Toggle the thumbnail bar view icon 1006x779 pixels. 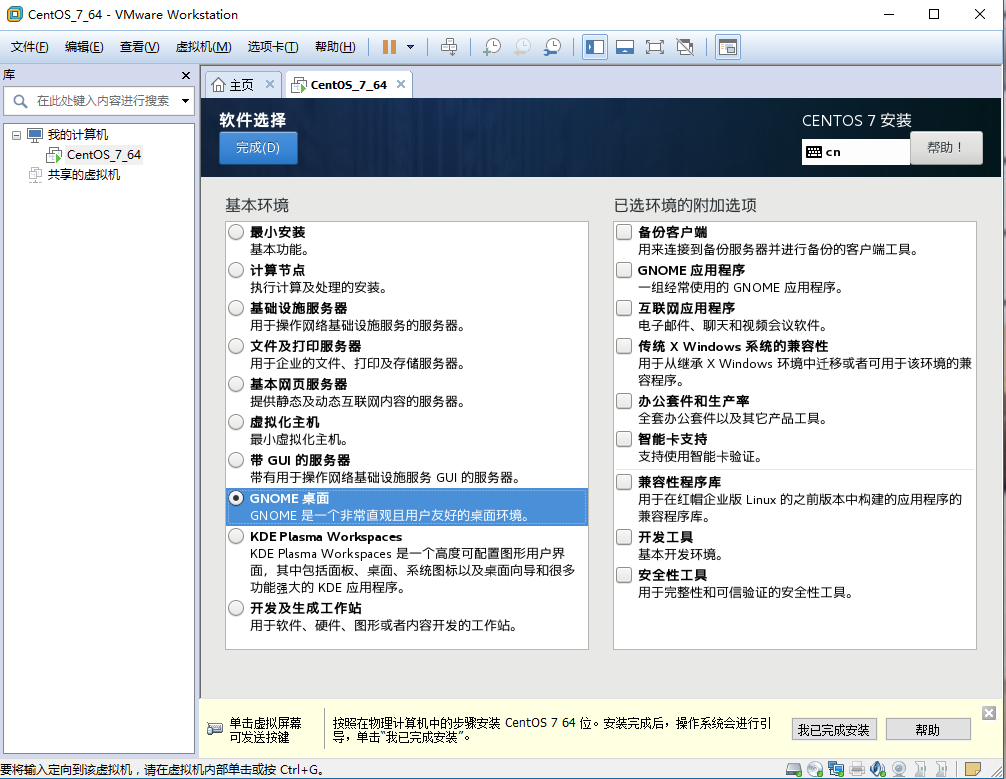[625, 47]
